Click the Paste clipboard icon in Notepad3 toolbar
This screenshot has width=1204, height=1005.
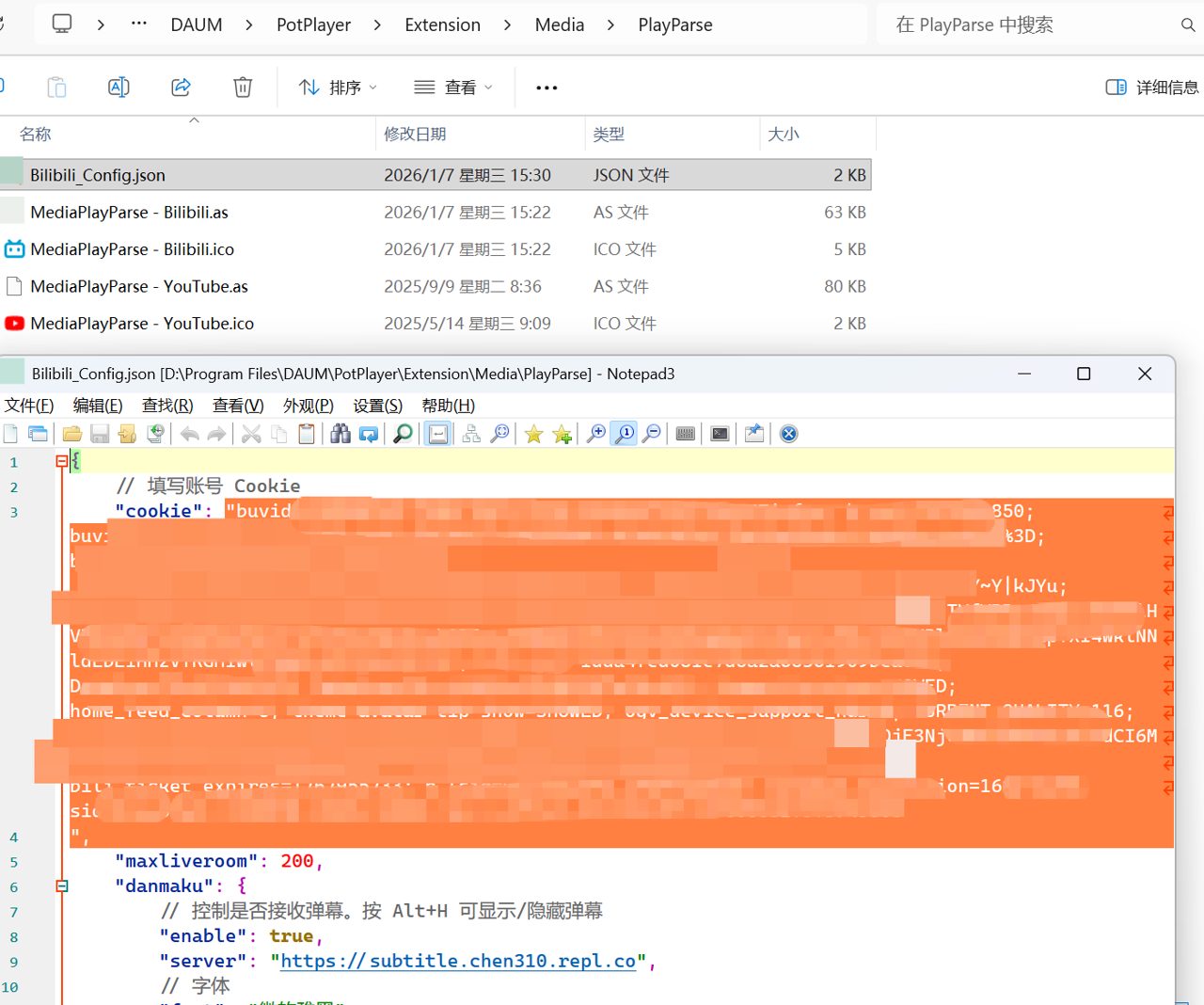click(x=307, y=434)
